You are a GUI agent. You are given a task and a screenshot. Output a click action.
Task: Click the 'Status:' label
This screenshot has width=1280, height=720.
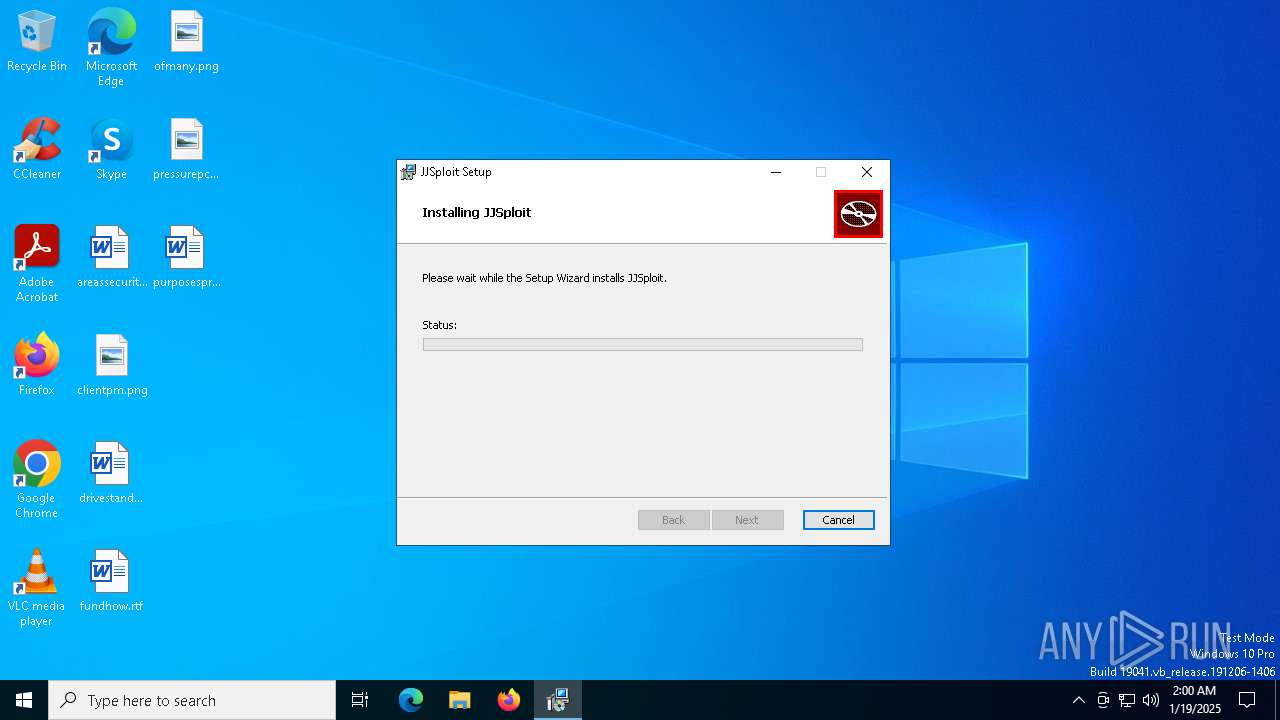[x=439, y=325]
